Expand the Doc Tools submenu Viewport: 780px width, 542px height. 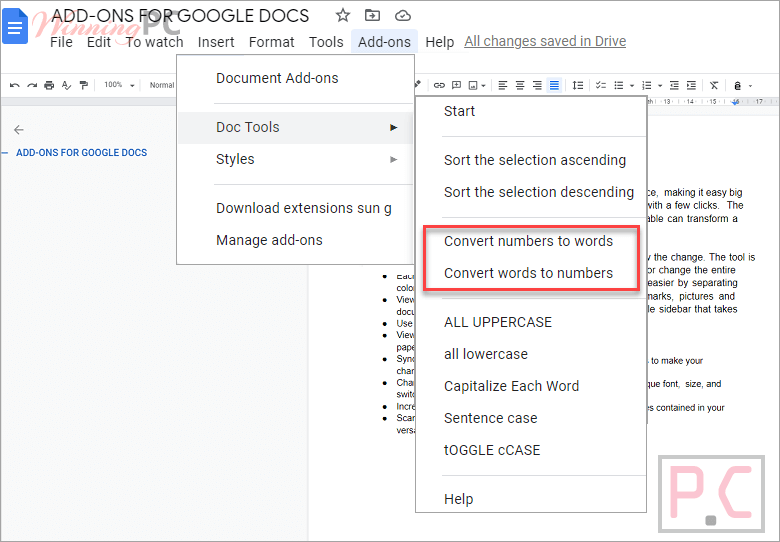[295, 127]
